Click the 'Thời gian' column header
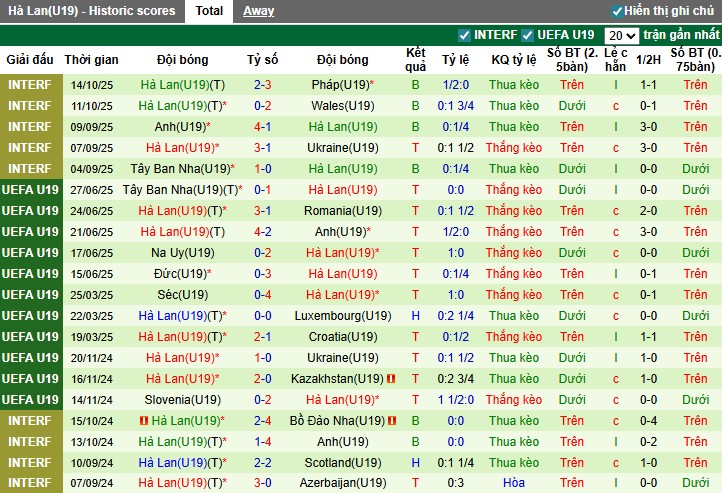722x493 pixels. click(91, 60)
